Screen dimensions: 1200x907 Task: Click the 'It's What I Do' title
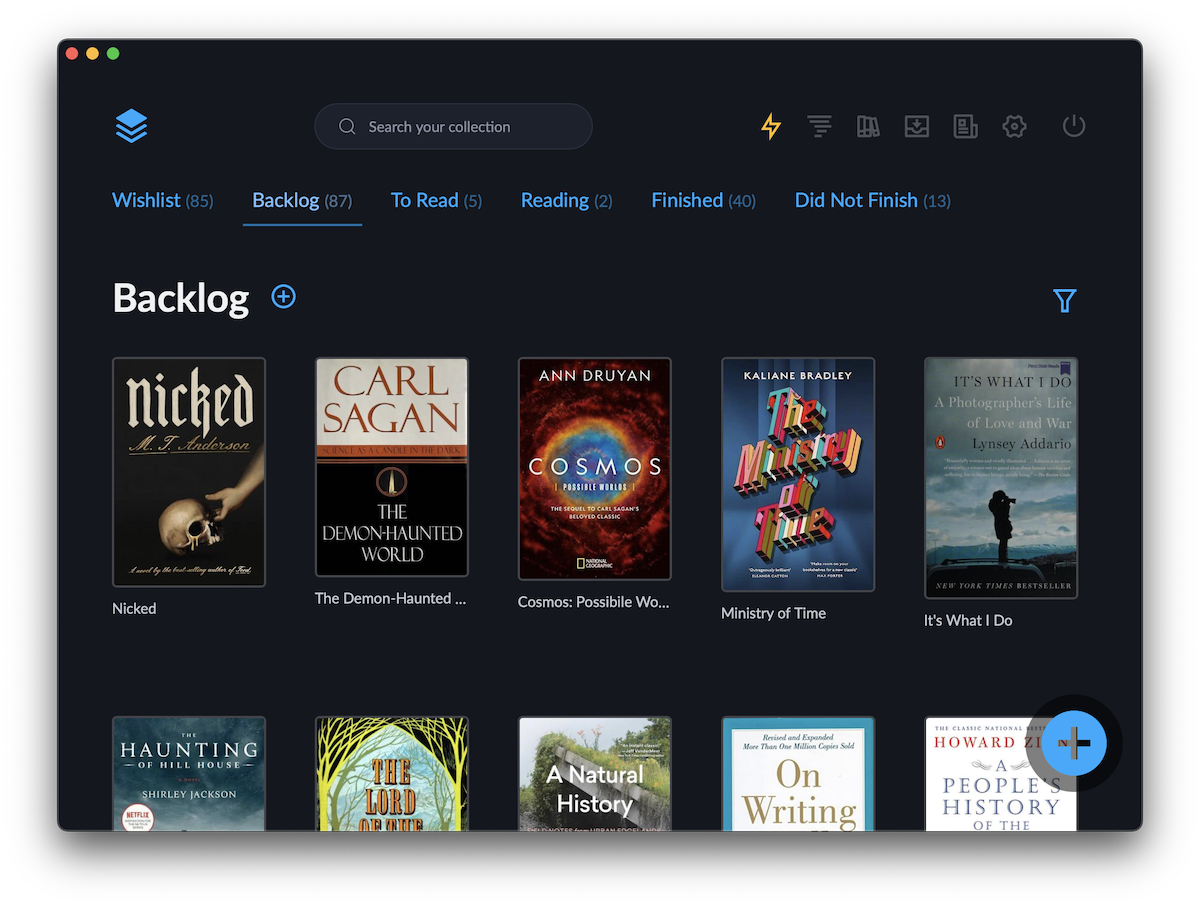pos(968,620)
